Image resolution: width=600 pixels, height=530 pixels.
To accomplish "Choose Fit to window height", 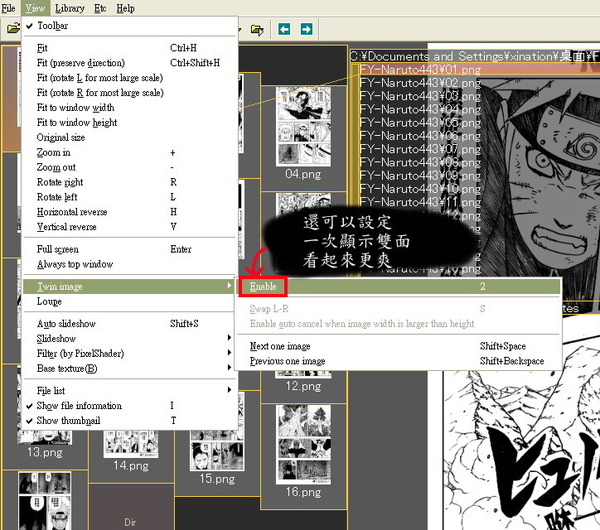I will click(129, 123).
